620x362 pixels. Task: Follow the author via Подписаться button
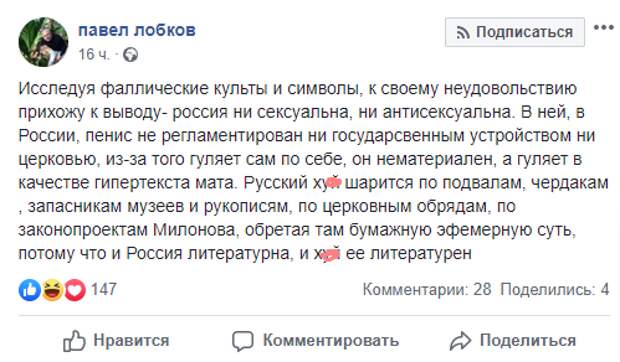point(515,32)
